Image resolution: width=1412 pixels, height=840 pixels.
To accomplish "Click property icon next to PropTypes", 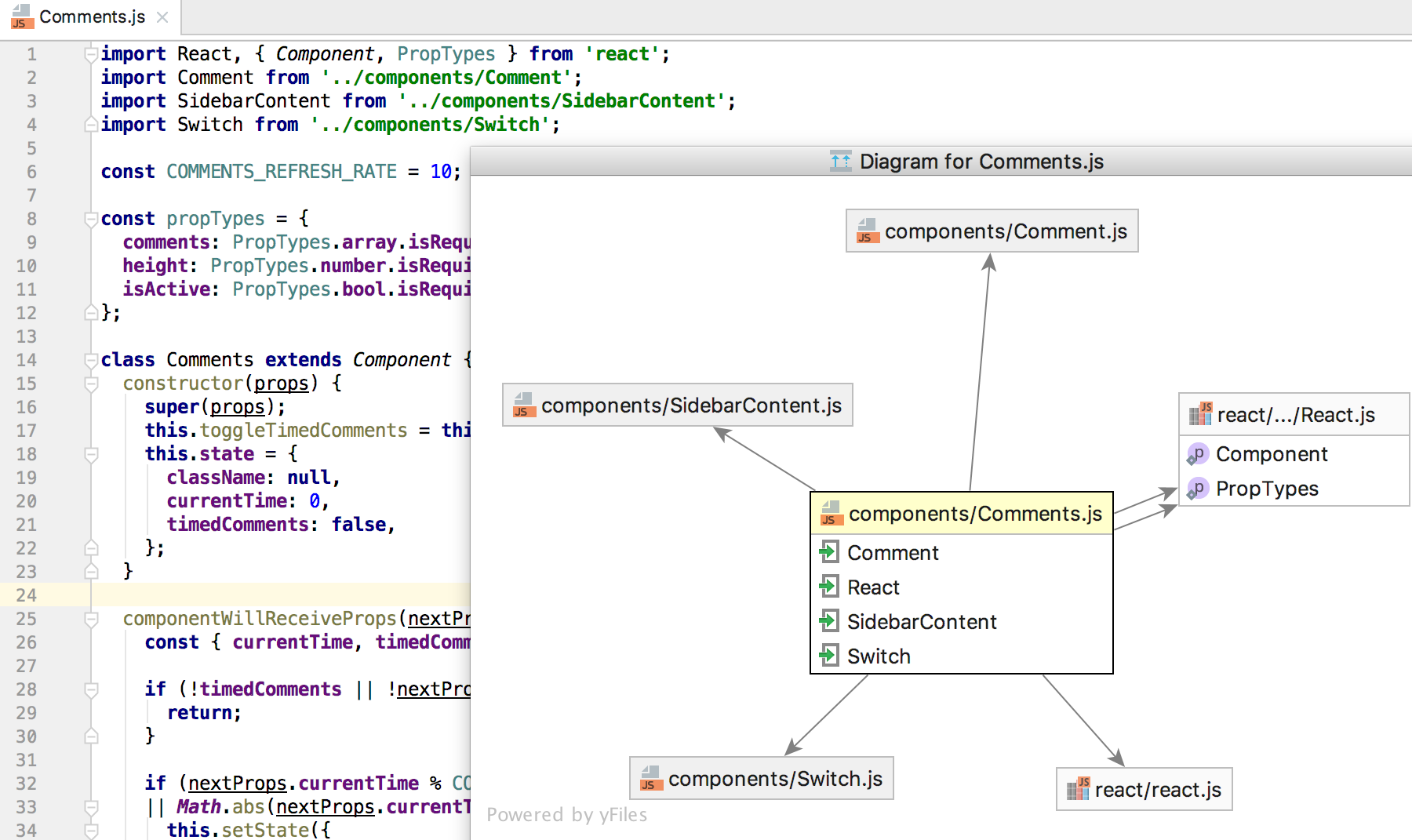I will (1197, 489).
